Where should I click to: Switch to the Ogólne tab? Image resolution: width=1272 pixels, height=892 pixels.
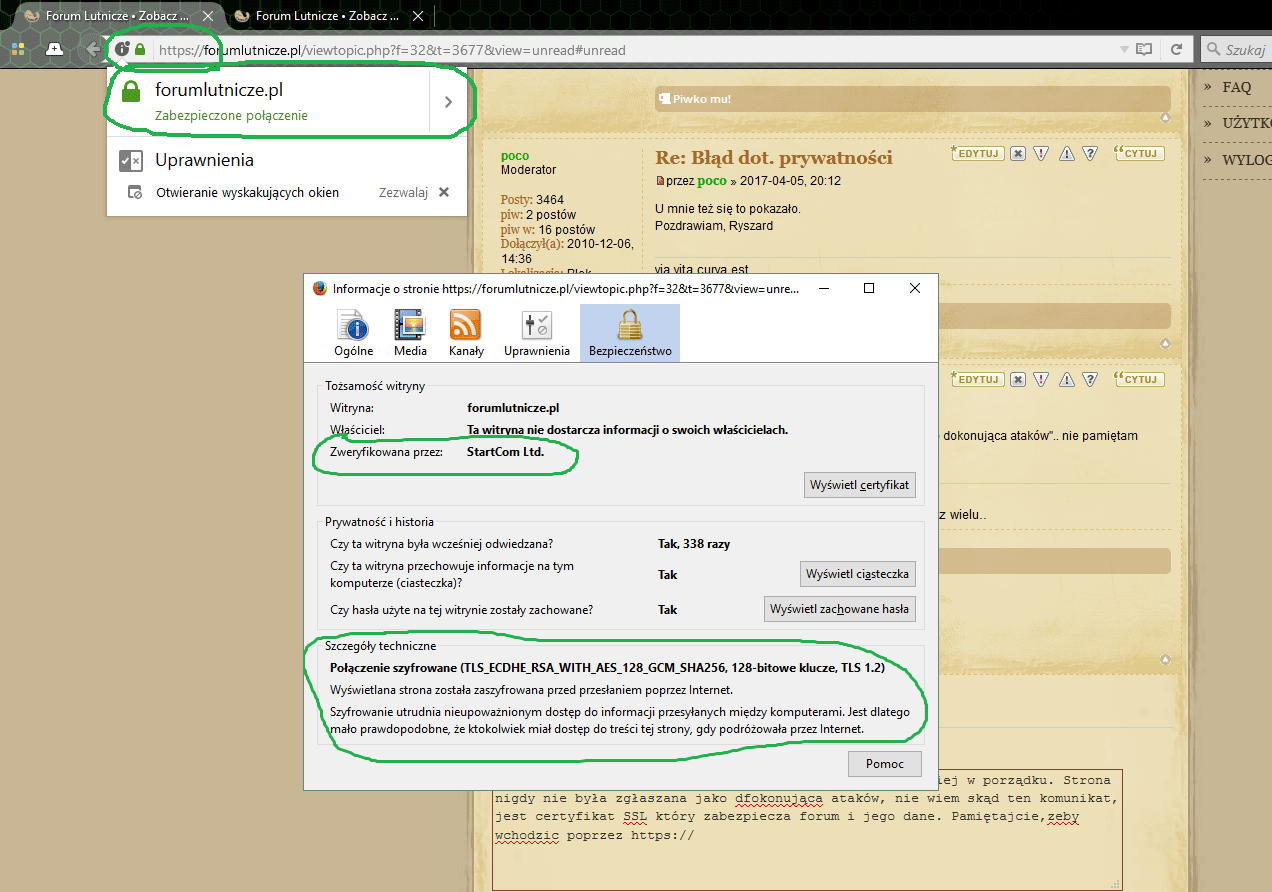pyautogui.click(x=353, y=333)
